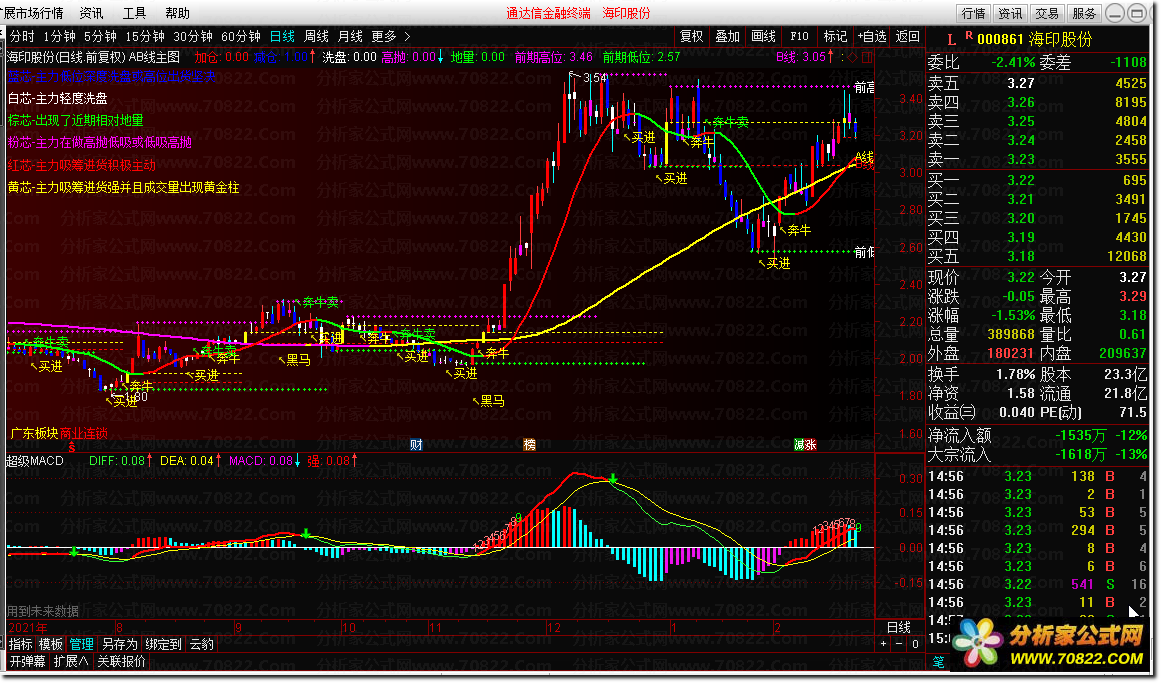
Task: Click the 广东板块 sector link
Action: click(33, 433)
